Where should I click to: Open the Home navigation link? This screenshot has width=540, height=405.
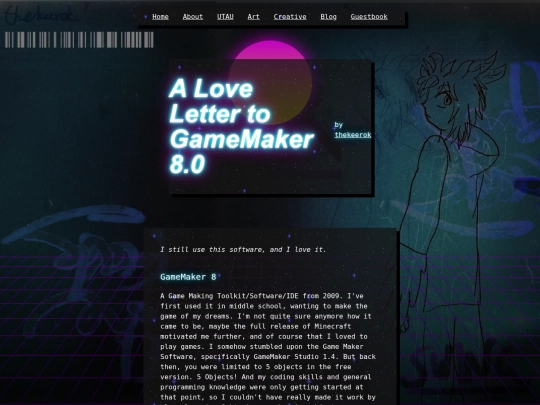[160, 17]
